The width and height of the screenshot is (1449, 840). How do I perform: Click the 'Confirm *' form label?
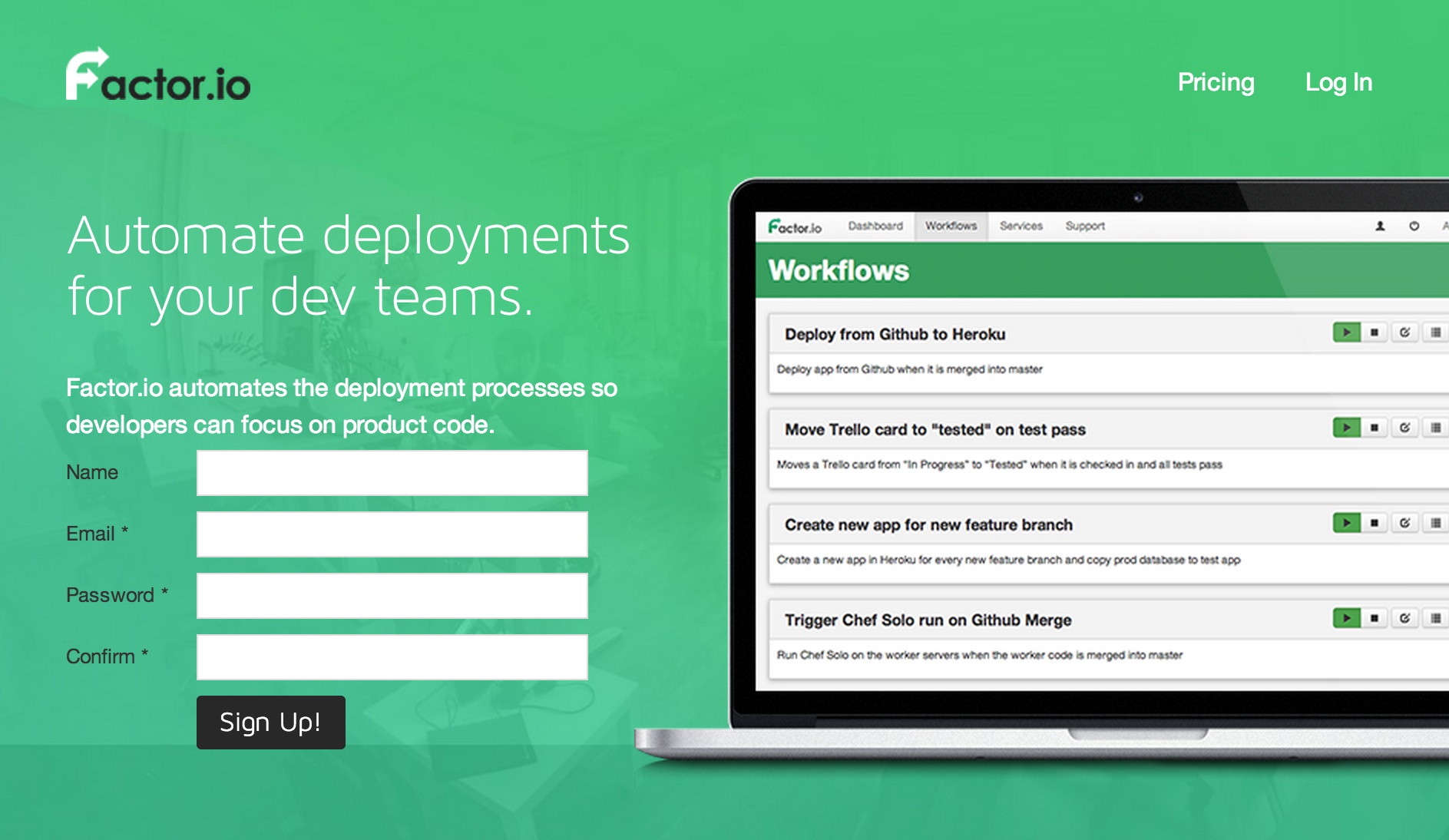coord(107,656)
